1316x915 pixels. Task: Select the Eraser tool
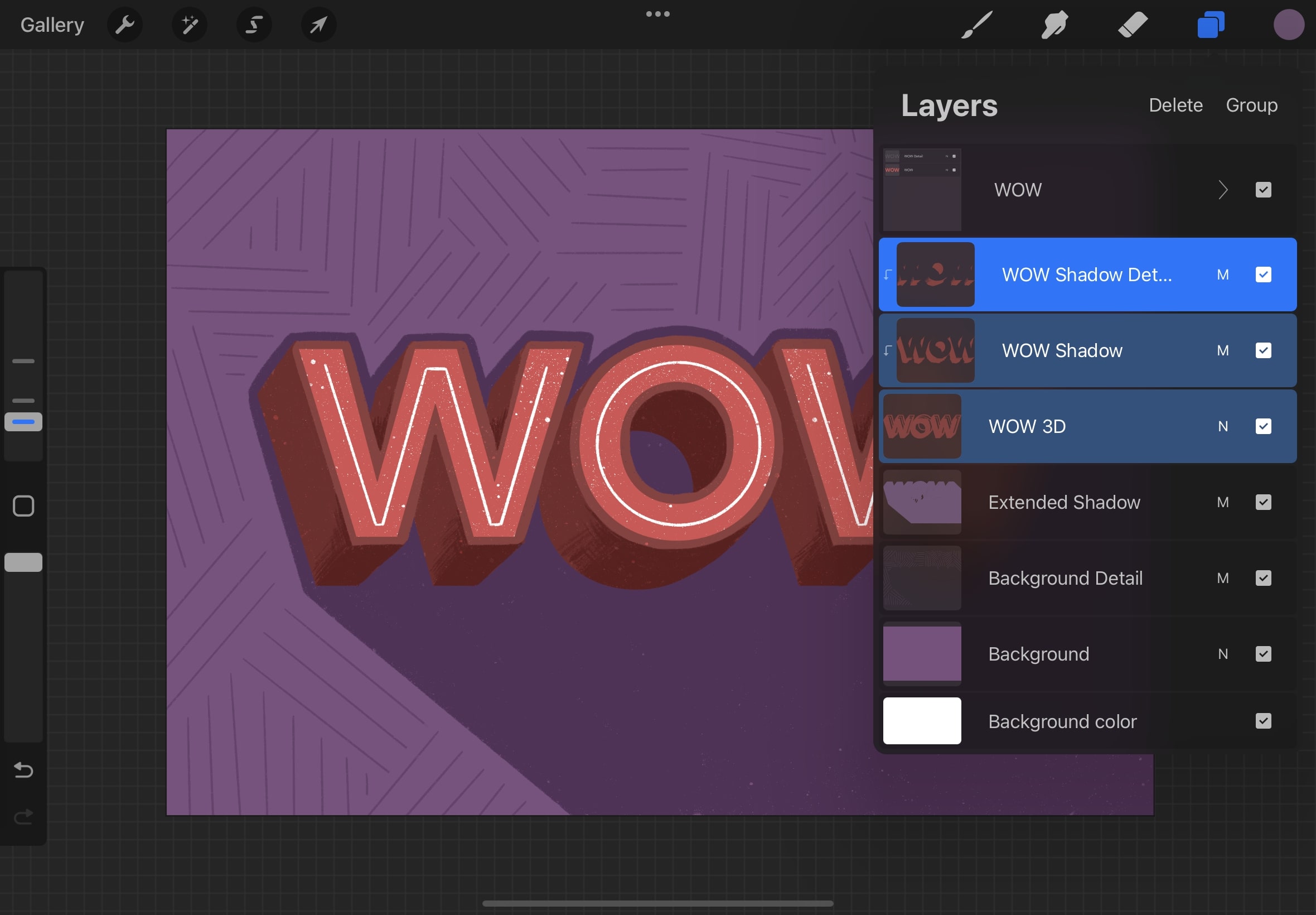(1132, 25)
